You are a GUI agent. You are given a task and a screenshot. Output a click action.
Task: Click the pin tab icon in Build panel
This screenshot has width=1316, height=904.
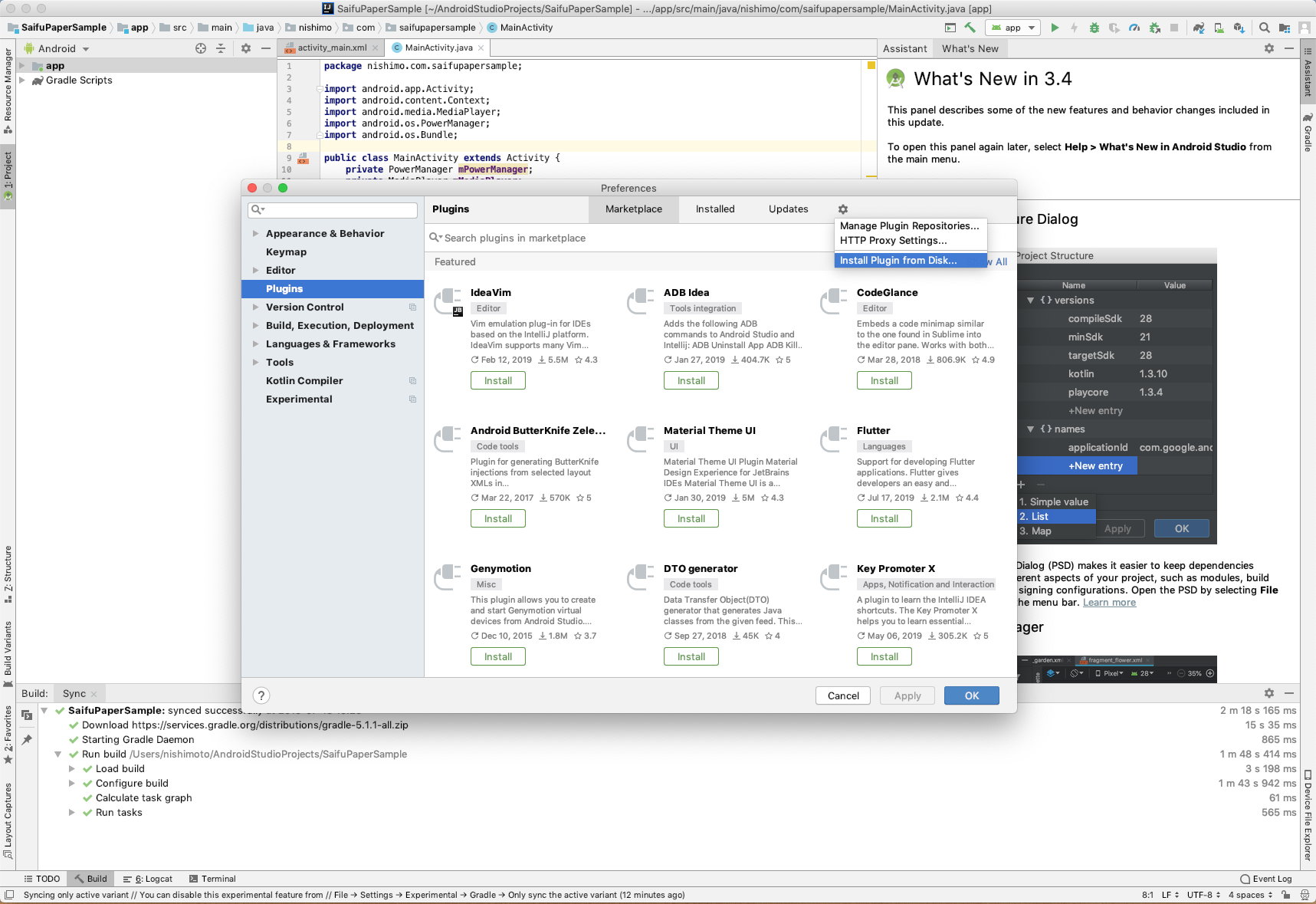pyautogui.click(x=27, y=740)
